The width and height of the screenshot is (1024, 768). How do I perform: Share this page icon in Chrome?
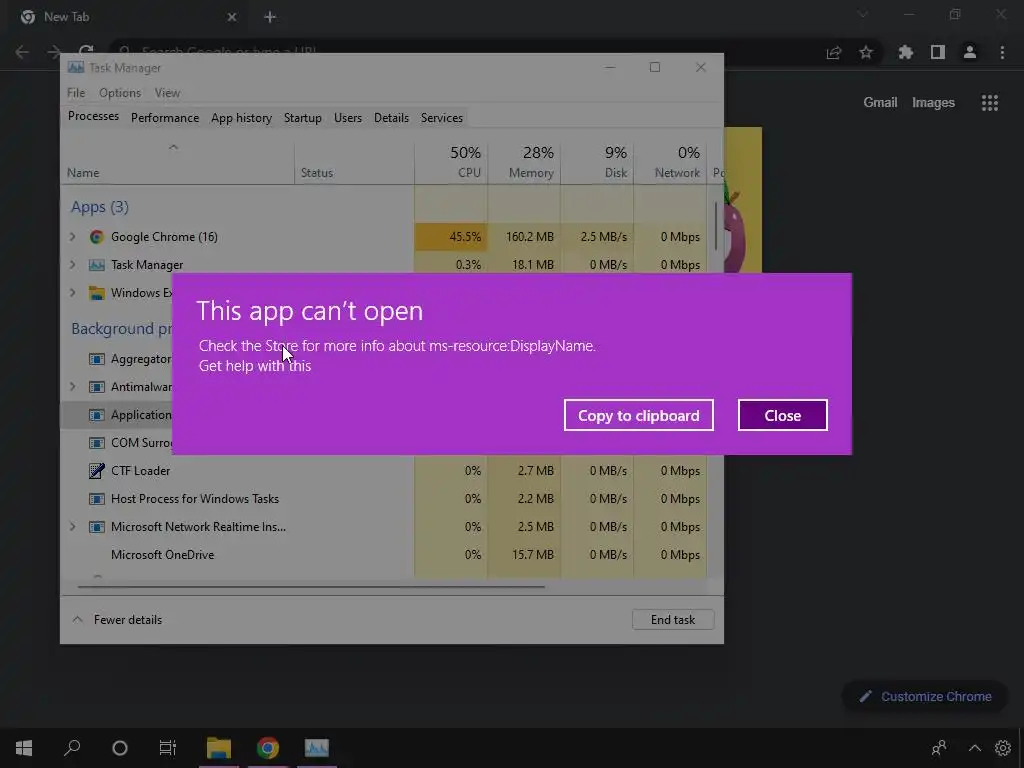[834, 52]
